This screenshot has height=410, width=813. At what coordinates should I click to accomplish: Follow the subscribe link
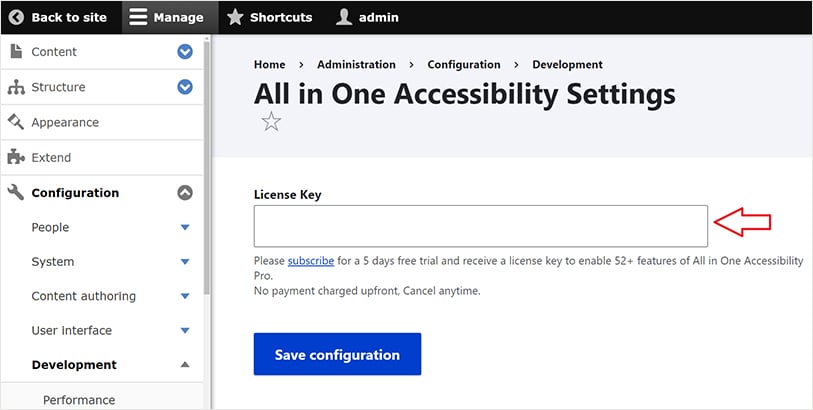[311, 261]
